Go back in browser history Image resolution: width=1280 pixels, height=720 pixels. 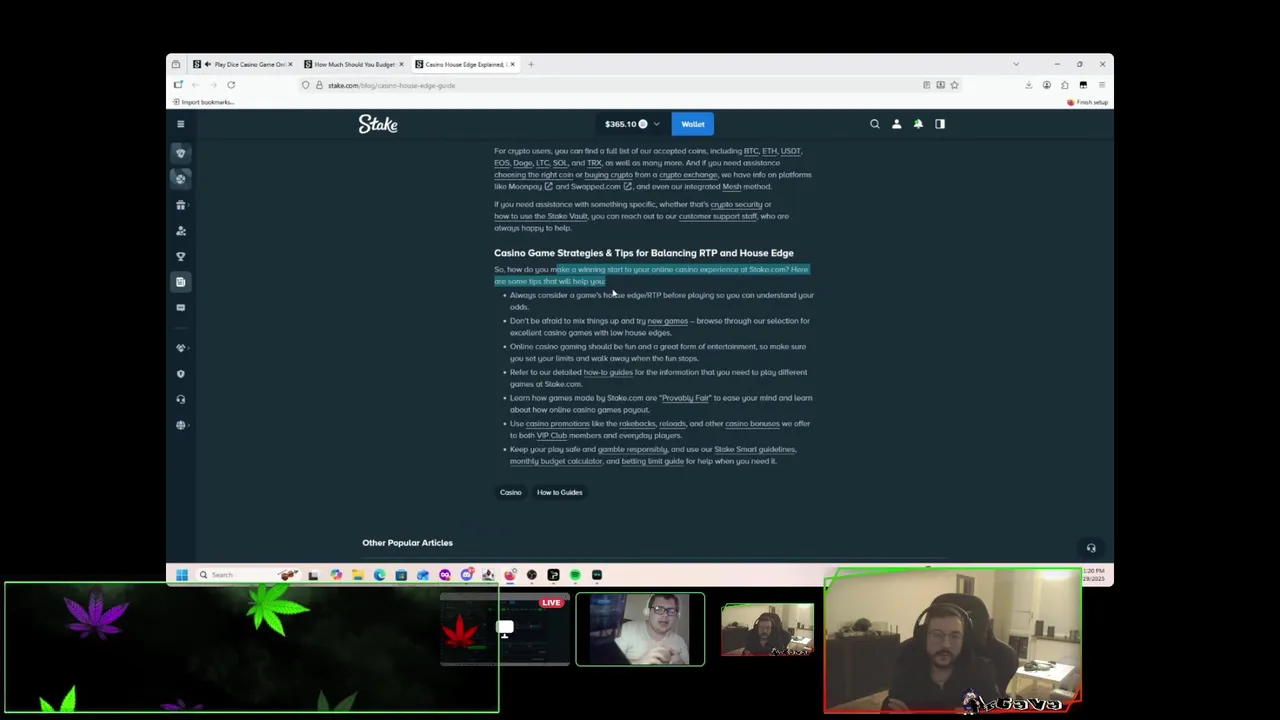(x=195, y=85)
